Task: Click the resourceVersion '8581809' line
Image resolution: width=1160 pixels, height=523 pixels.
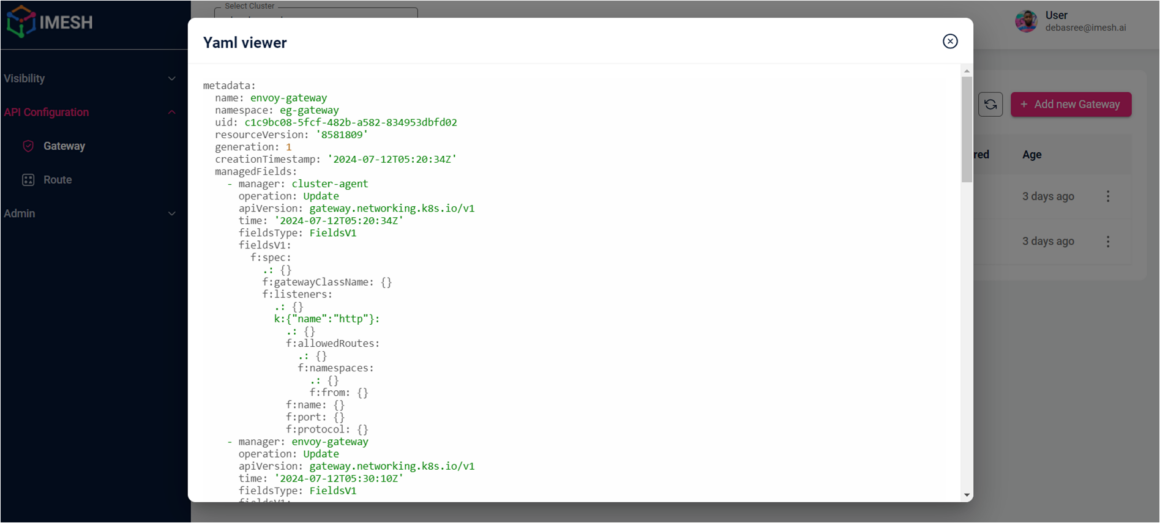Action: [x=291, y=135]
